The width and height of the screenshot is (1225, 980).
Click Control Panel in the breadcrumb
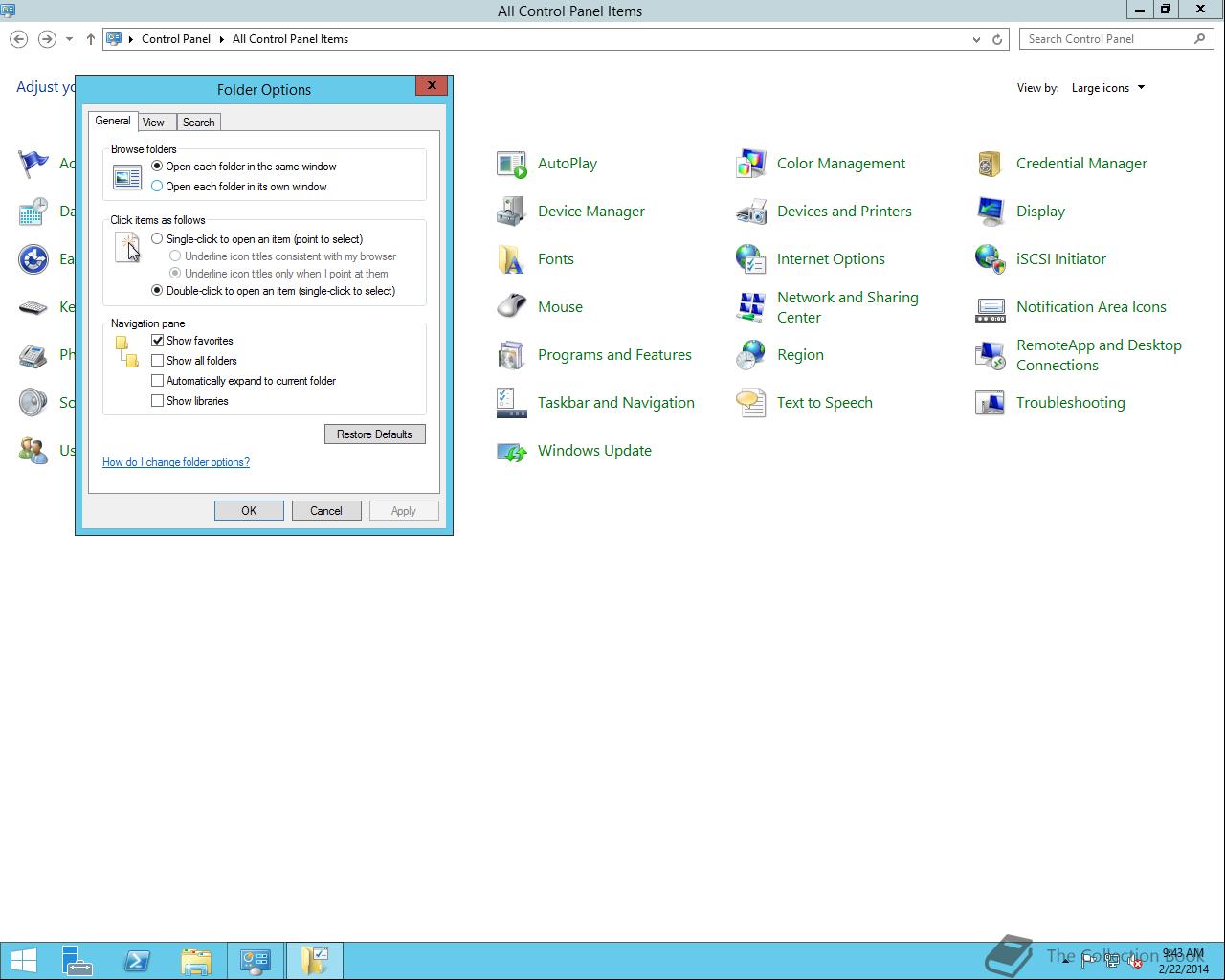coord(176,39)
